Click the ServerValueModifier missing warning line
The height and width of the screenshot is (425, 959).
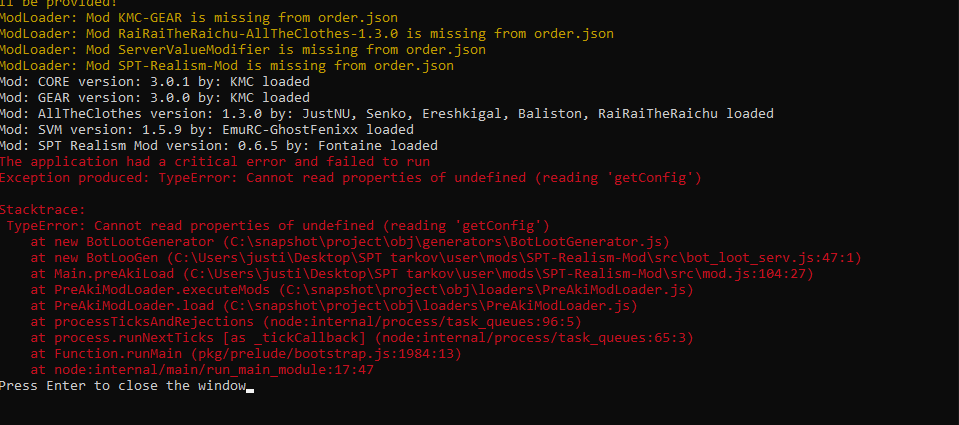tap(243, 50)
